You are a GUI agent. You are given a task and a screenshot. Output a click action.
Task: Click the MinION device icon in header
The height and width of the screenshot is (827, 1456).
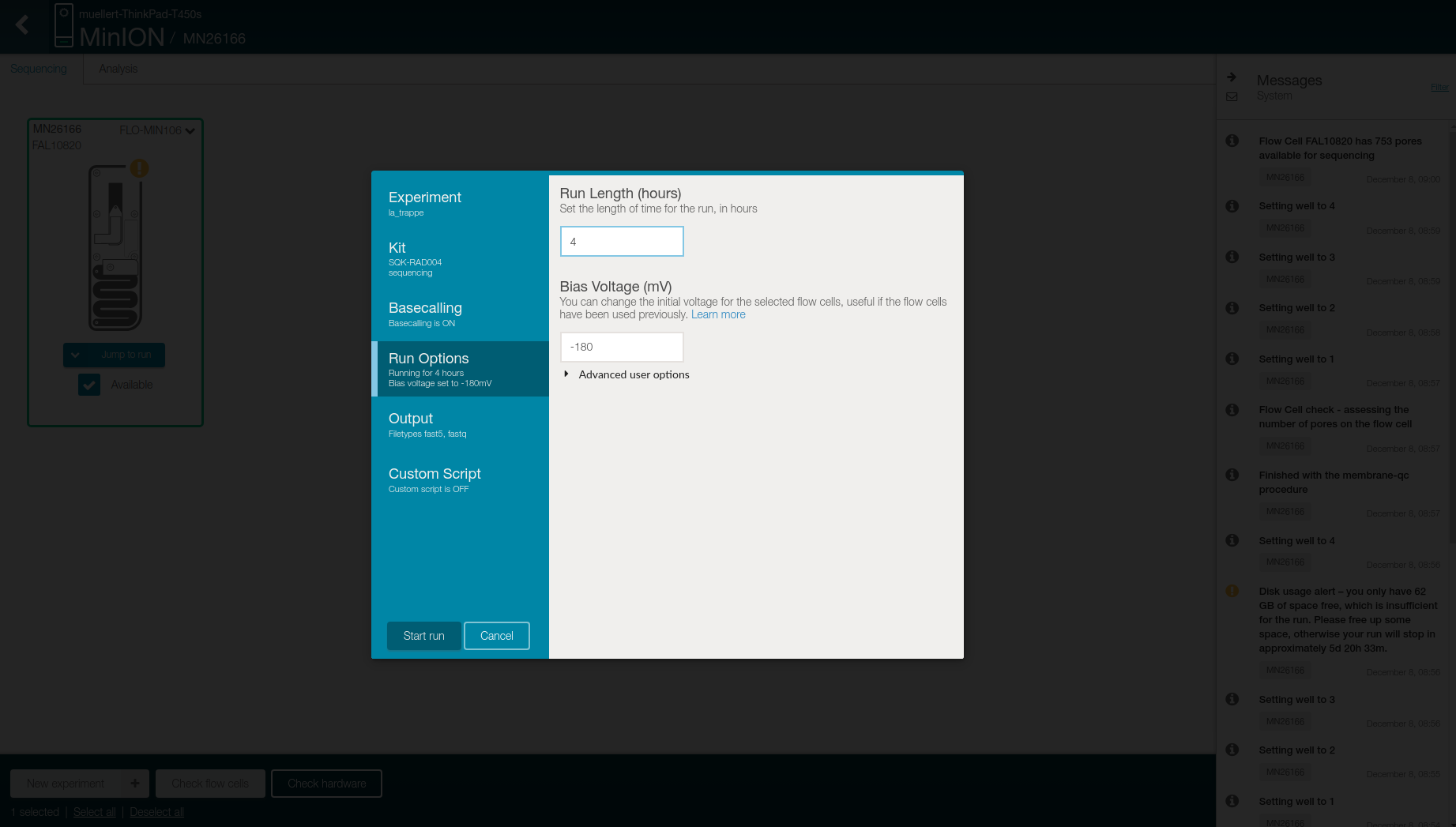[x=64, y=25]
